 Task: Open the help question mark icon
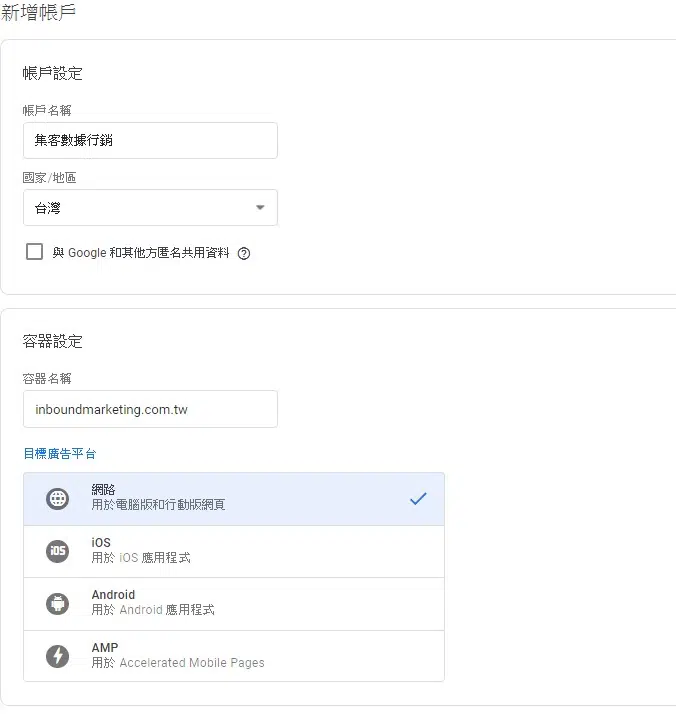(x=244, y=253)
